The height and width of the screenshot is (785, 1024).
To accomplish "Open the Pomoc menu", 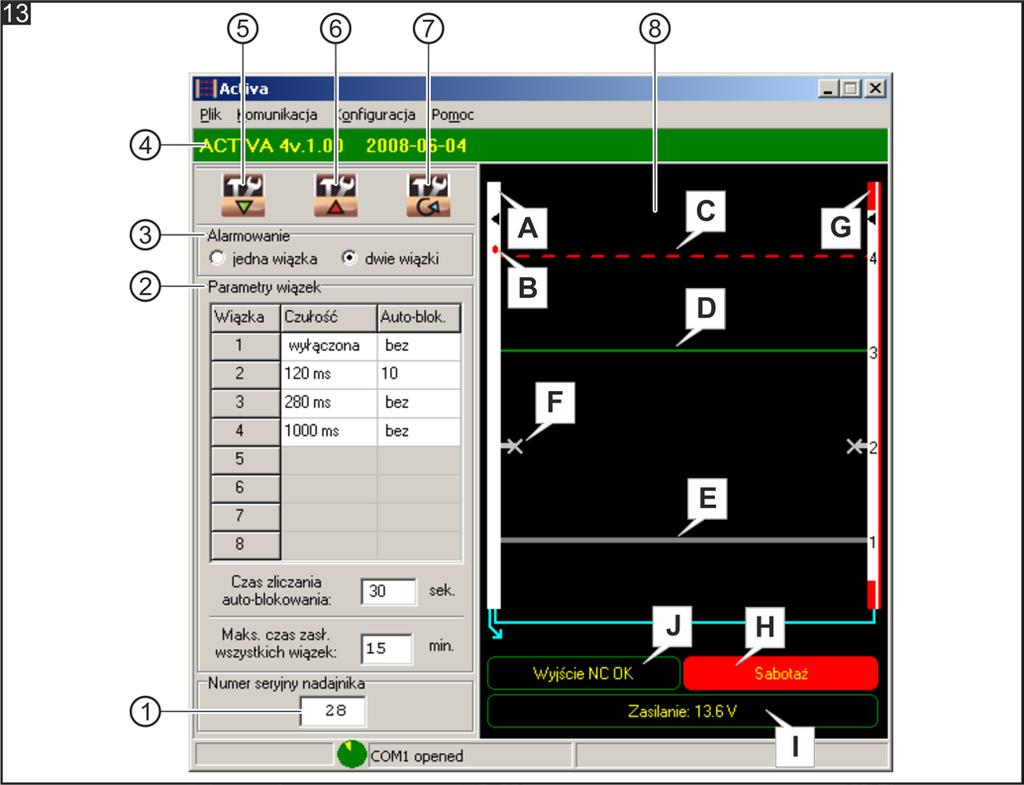I will [453, 115].
